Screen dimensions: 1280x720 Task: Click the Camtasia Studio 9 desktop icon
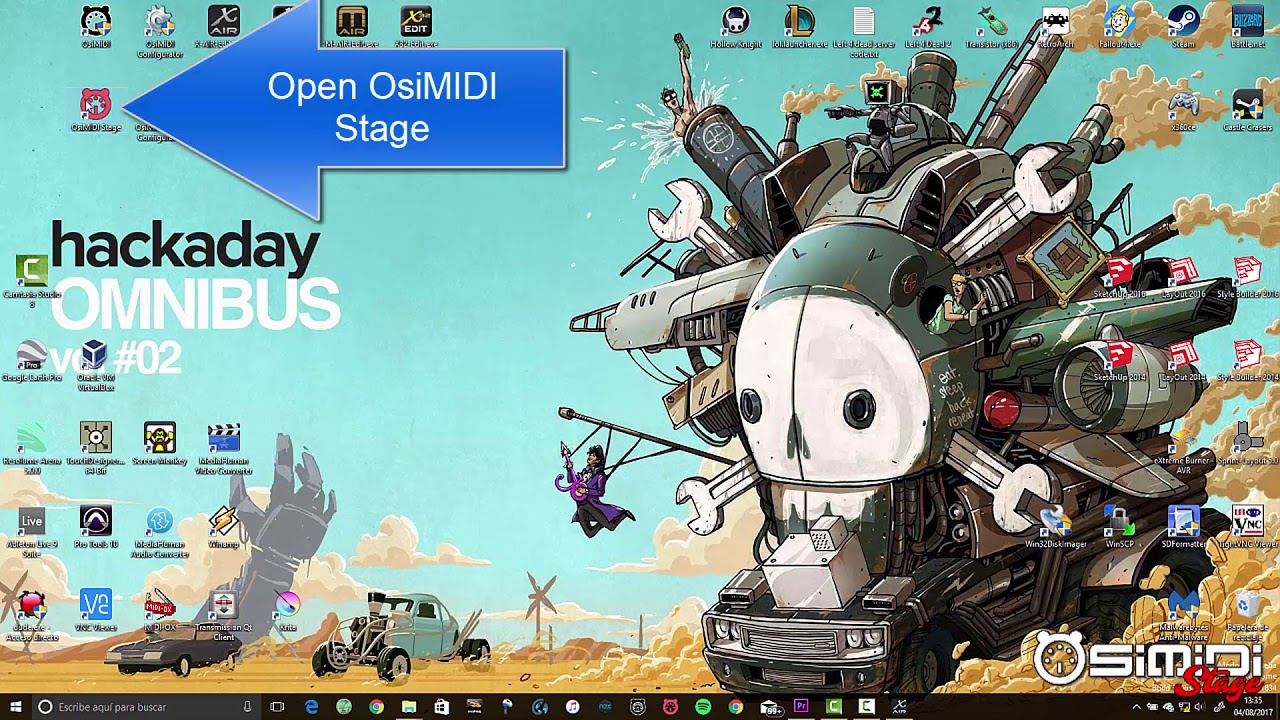[32, 281]
